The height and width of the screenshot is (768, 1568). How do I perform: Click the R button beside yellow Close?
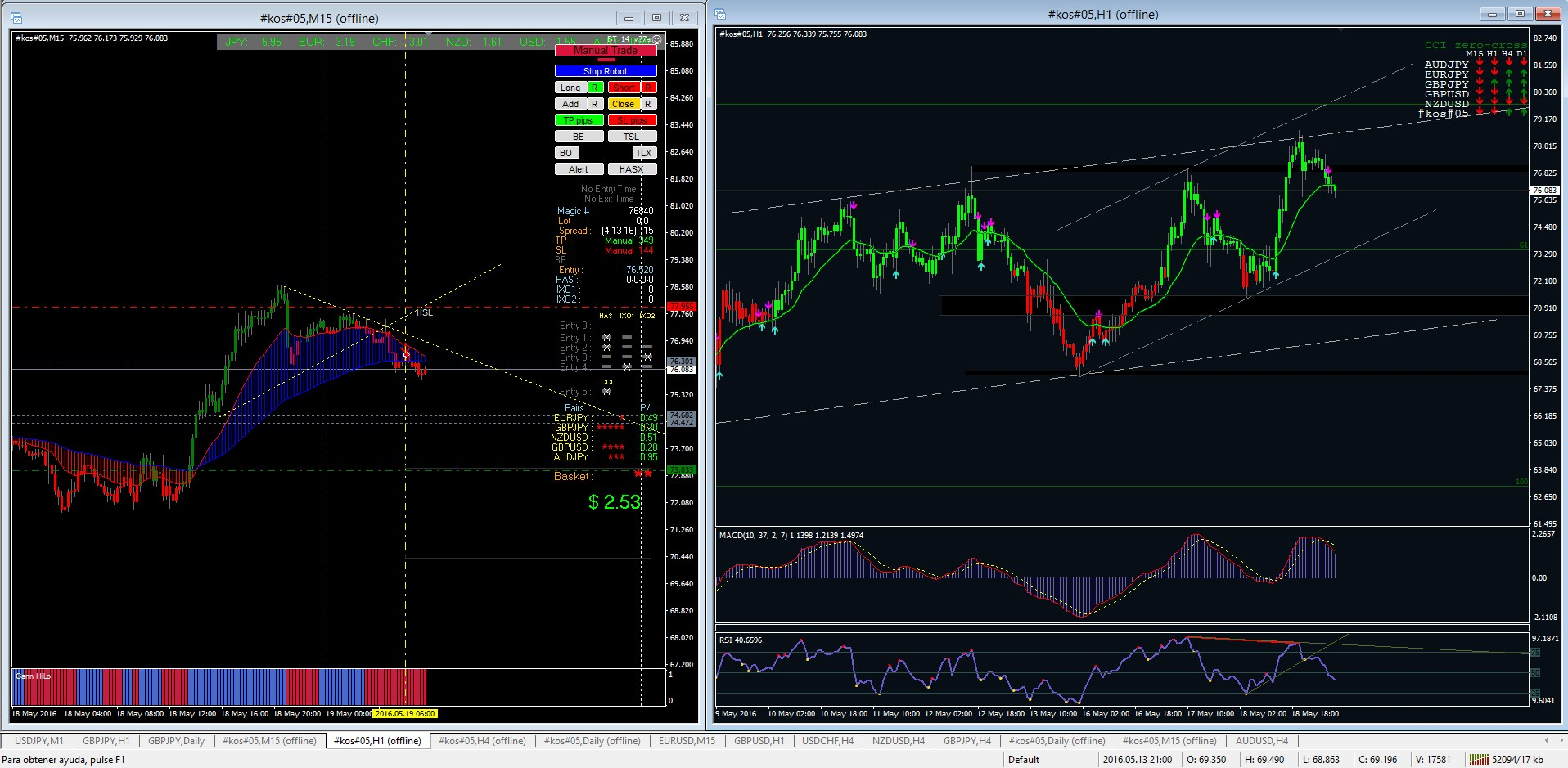click(x=648, y=104)
